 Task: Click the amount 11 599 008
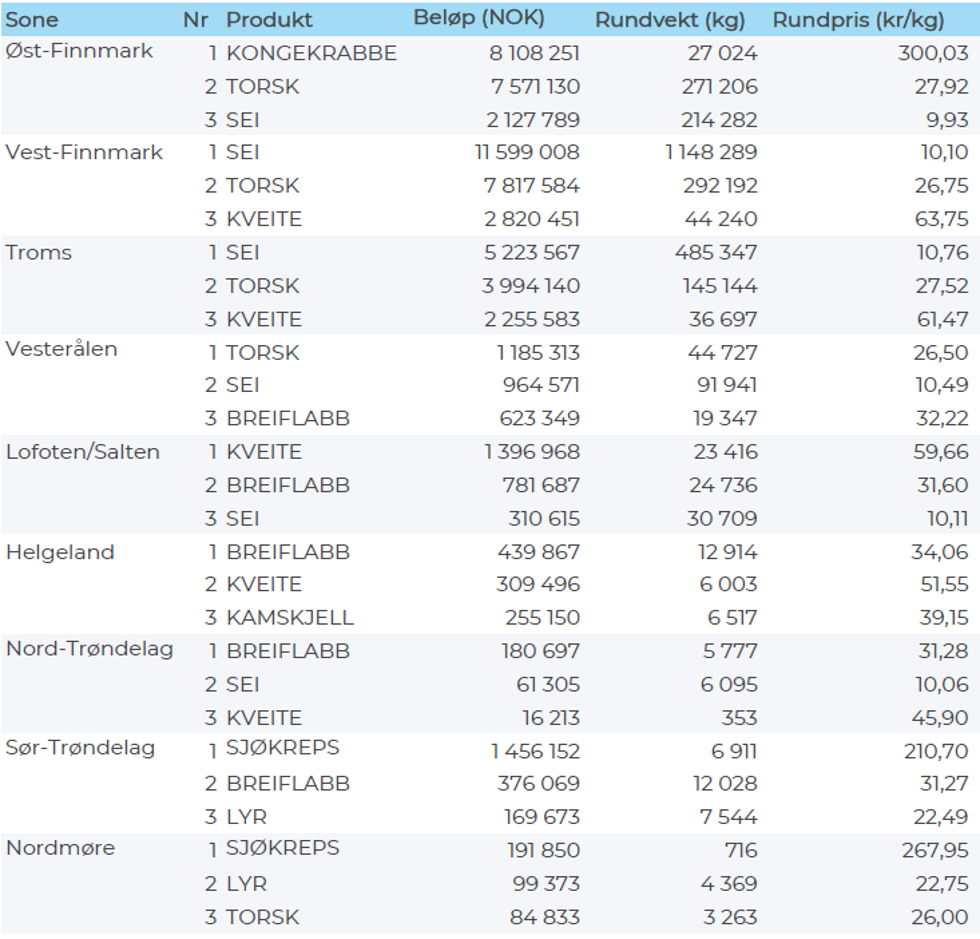click(527, 153)
